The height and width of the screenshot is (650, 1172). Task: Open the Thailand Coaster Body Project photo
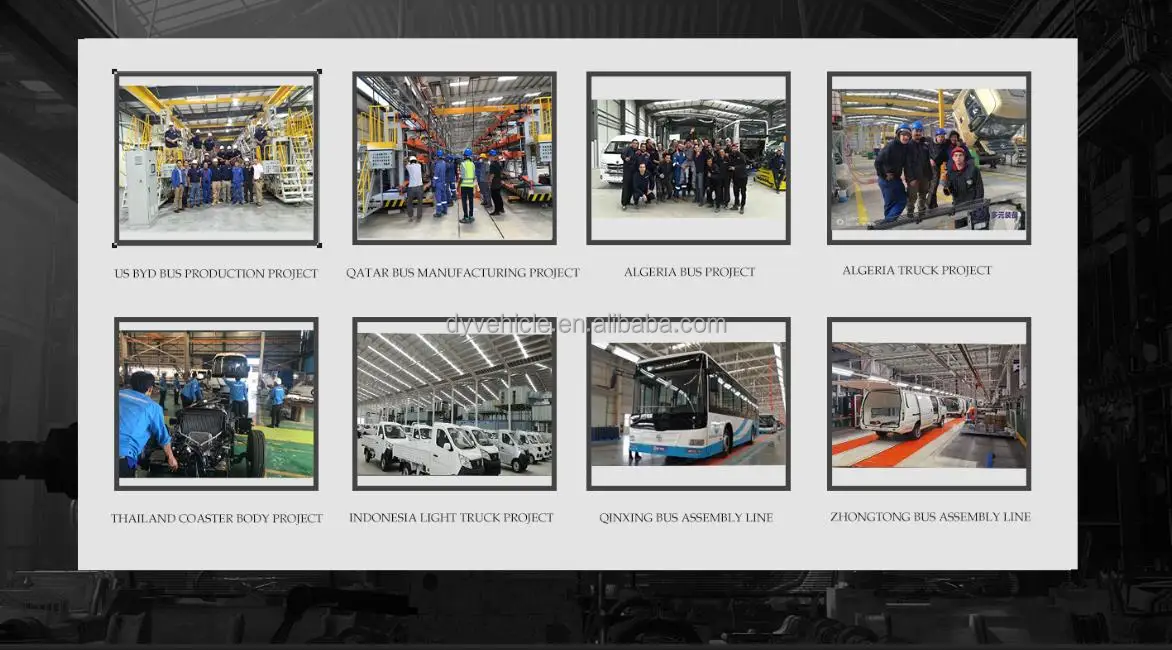(216, 403)
